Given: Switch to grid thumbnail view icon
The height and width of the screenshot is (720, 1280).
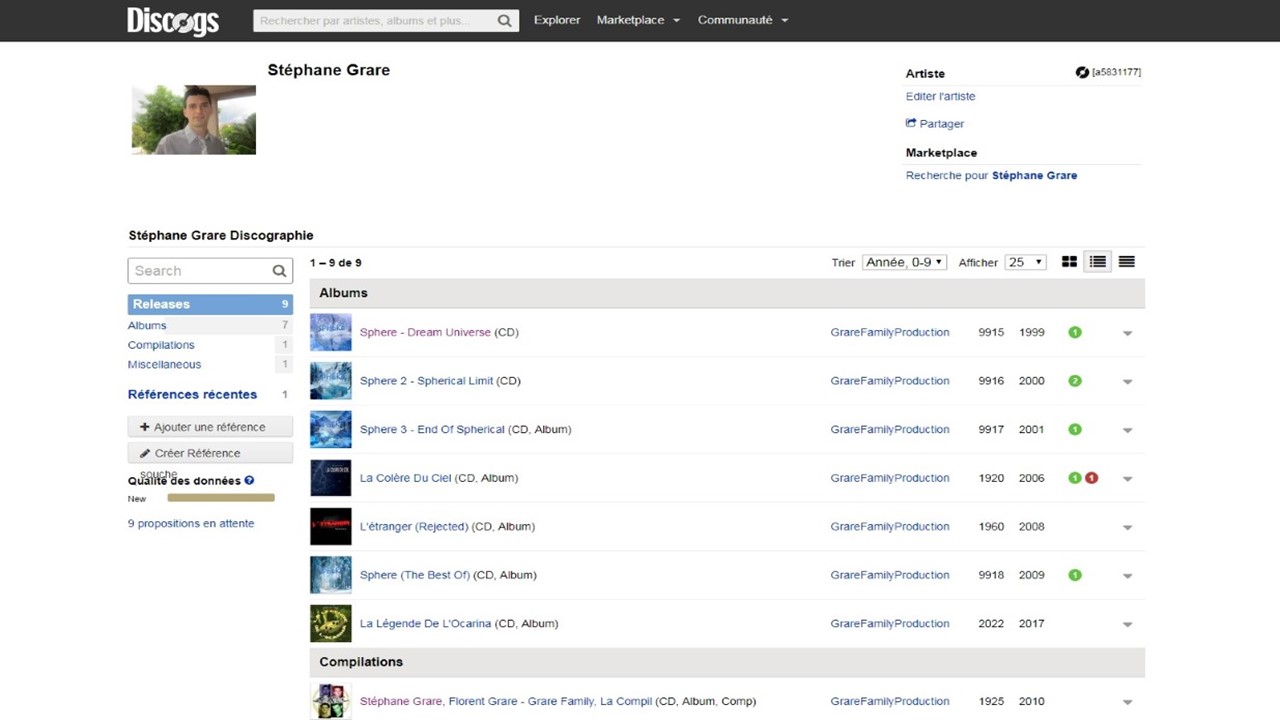Looking at the screenshot, I should (1069, 262).
